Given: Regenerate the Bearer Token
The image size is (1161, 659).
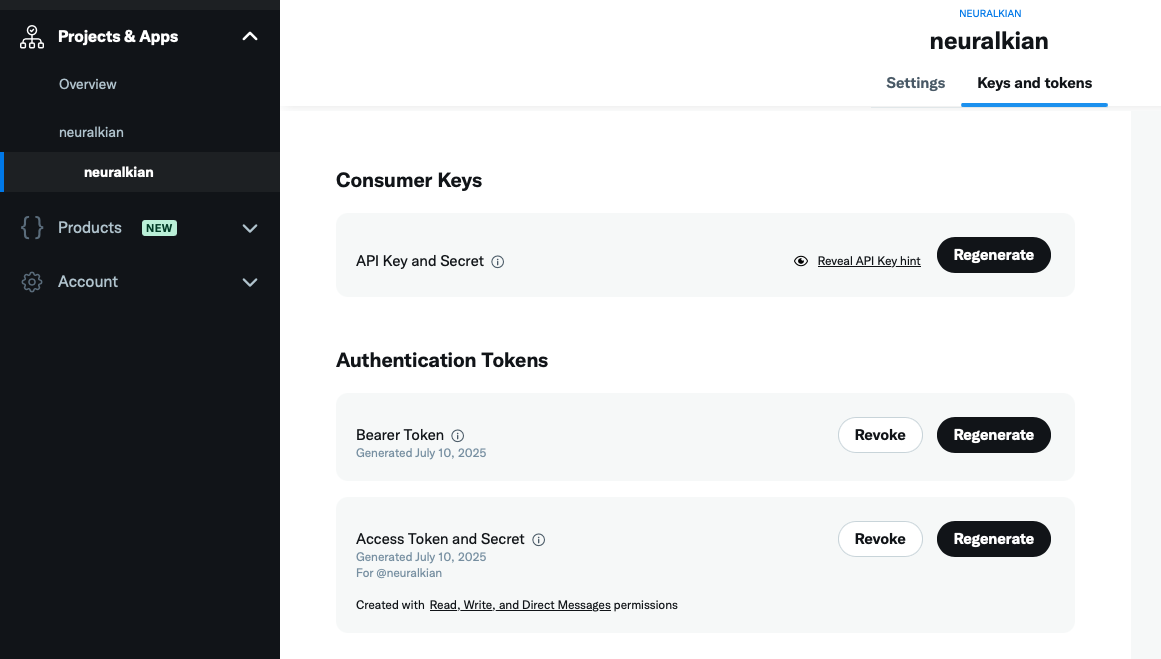Looking at the screenshot, I should click(993, 435).
